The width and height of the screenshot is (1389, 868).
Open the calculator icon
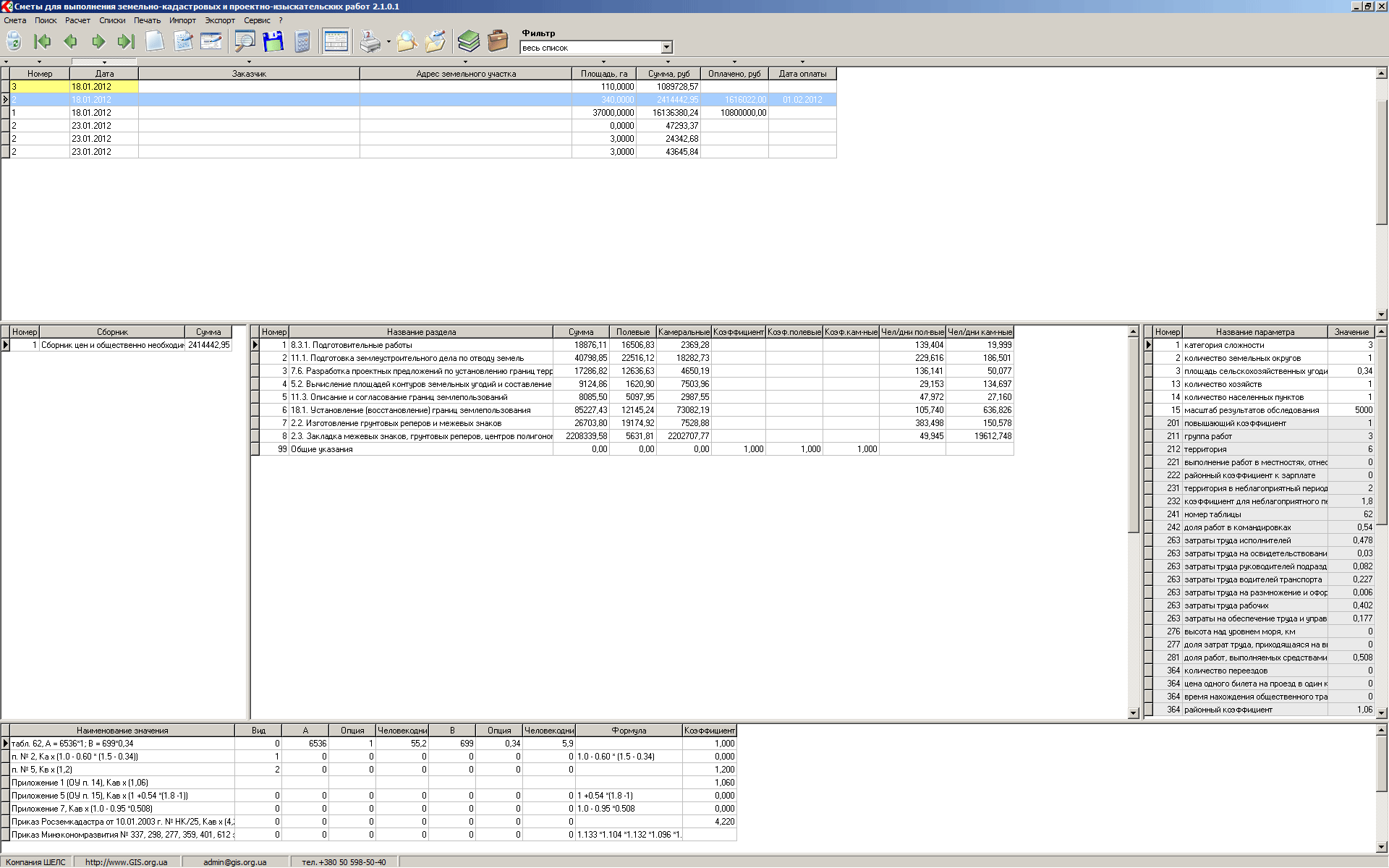point(303,41)
